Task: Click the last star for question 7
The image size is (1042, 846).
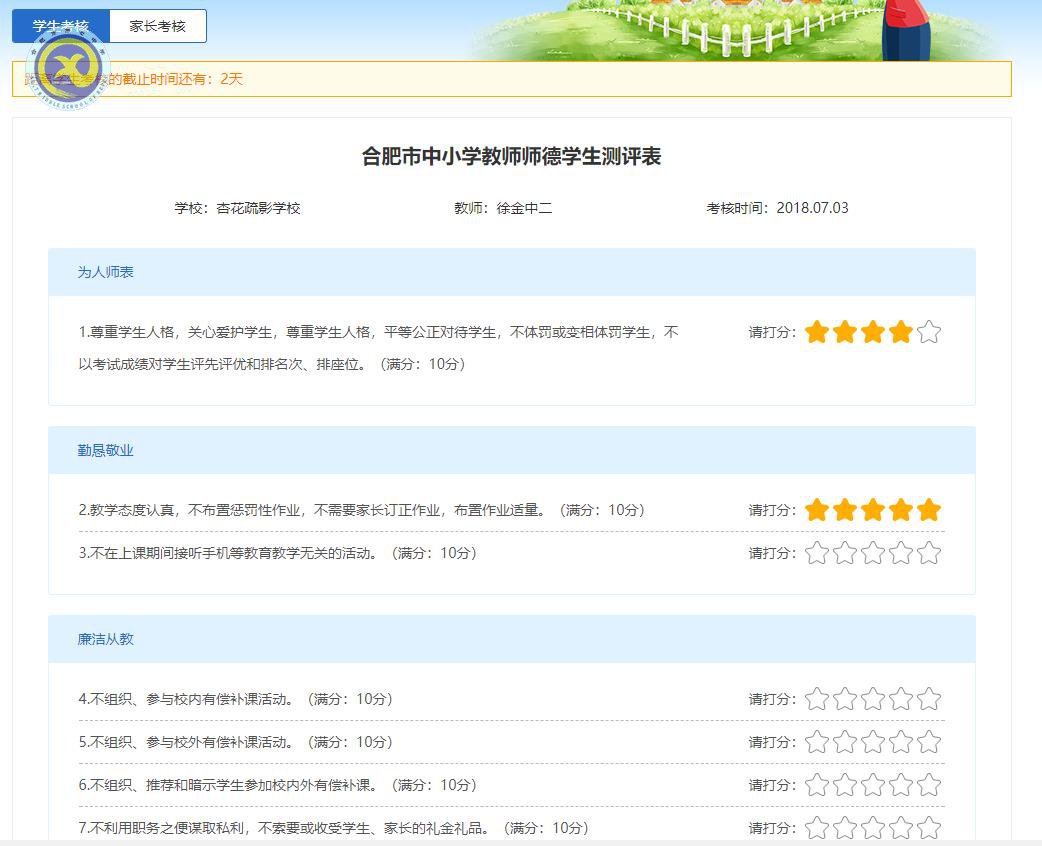Action: [929, 828]
